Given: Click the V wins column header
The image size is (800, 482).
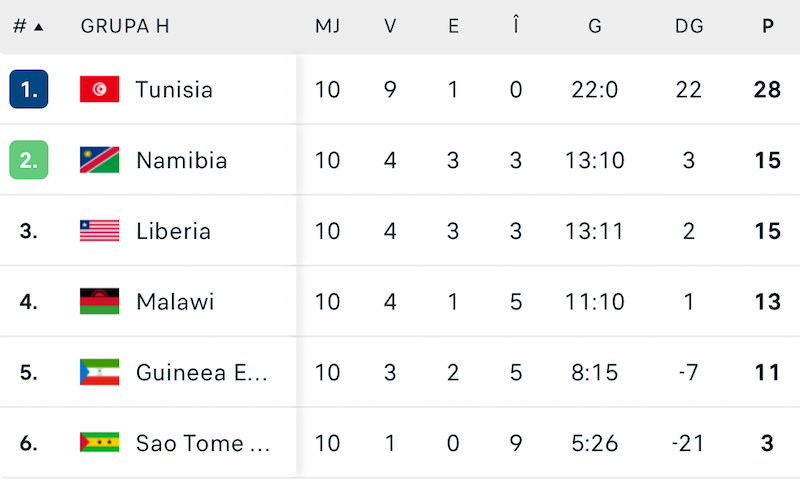Looking at the screenshot, I should (x=390, y=27).
